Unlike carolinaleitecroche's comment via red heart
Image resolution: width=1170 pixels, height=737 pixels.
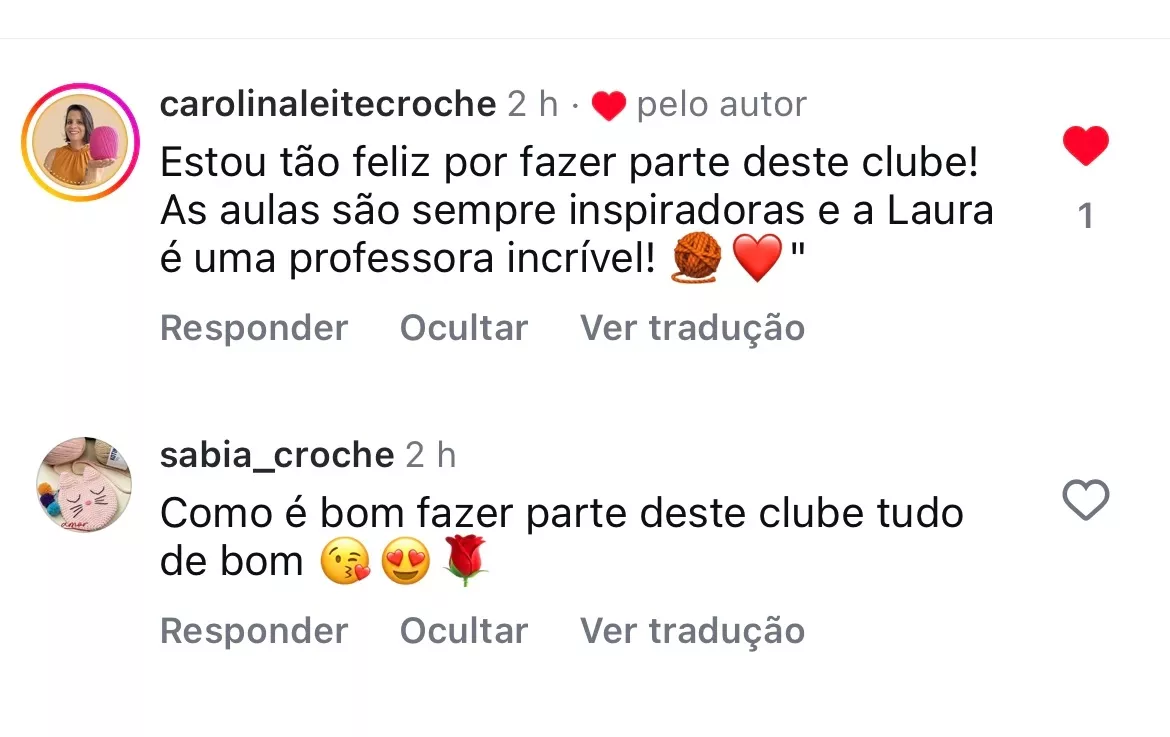point(1086,145)
